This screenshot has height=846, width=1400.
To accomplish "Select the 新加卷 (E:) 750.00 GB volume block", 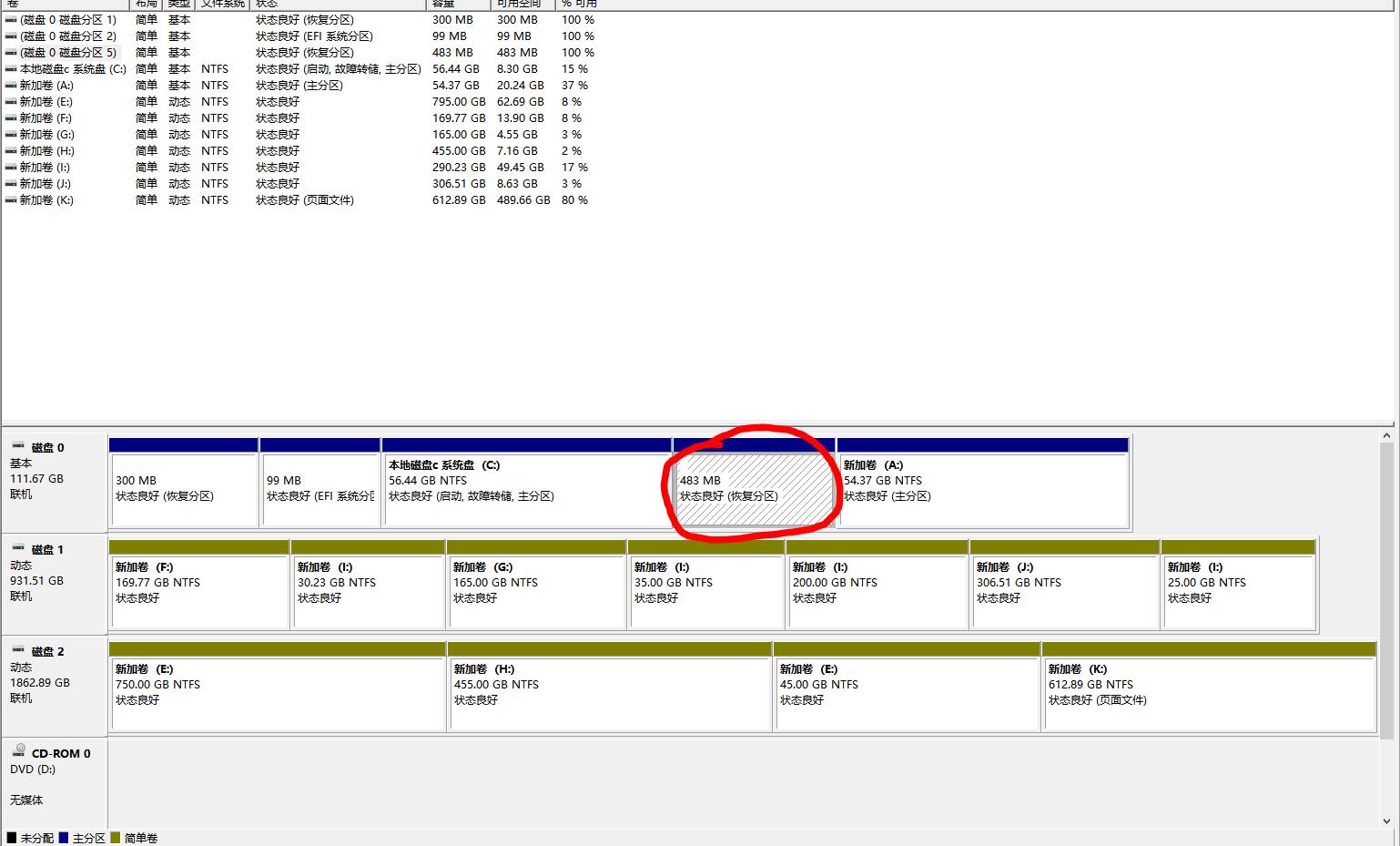I will (278, 687).
